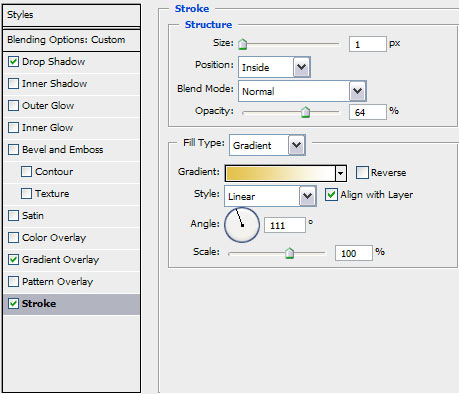Open the Position dropdown

[274, 67]
